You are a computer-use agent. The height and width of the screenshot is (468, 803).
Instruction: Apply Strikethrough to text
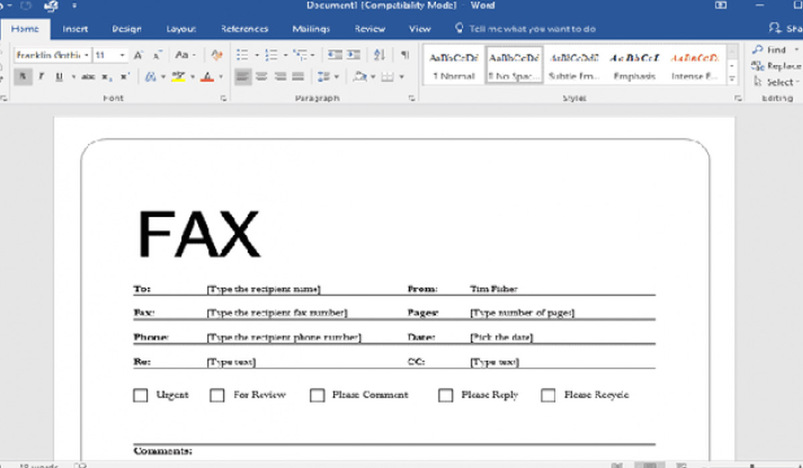[x=88, y=77]
